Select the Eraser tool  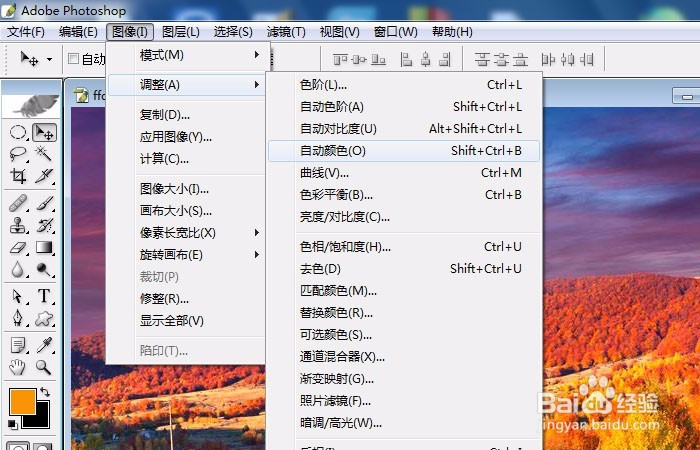[x=18, y=247]
